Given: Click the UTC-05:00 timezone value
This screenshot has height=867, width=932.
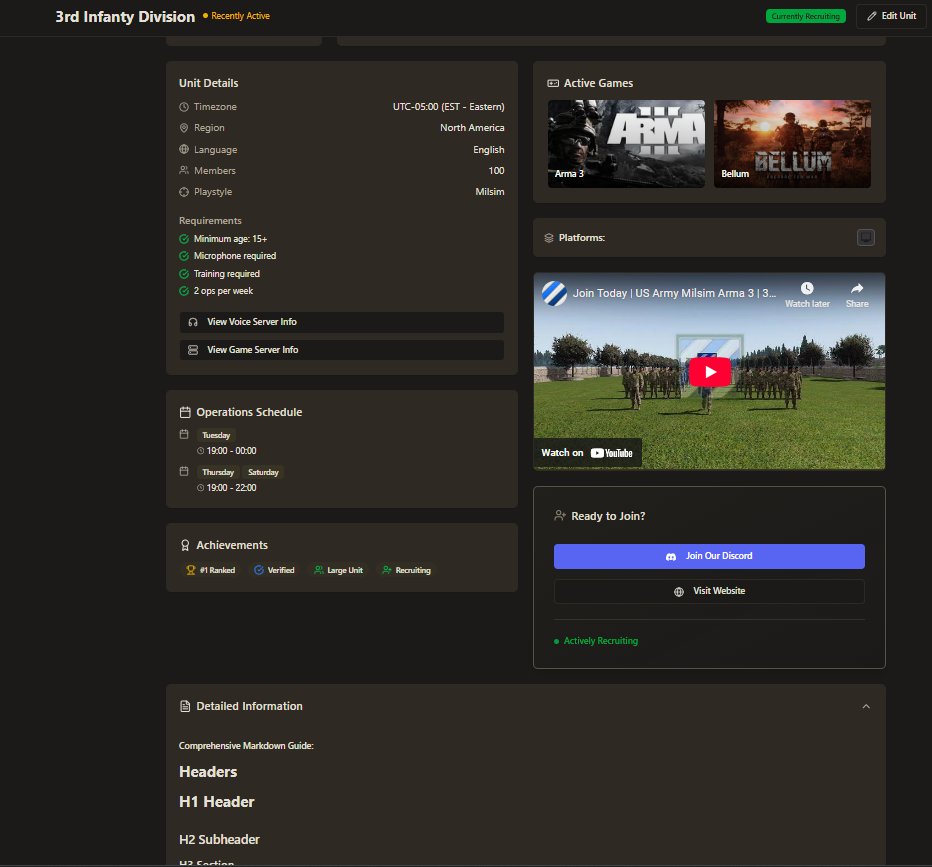Looking at the screenshot, I should pyautogui.click(x=448, y=107).
